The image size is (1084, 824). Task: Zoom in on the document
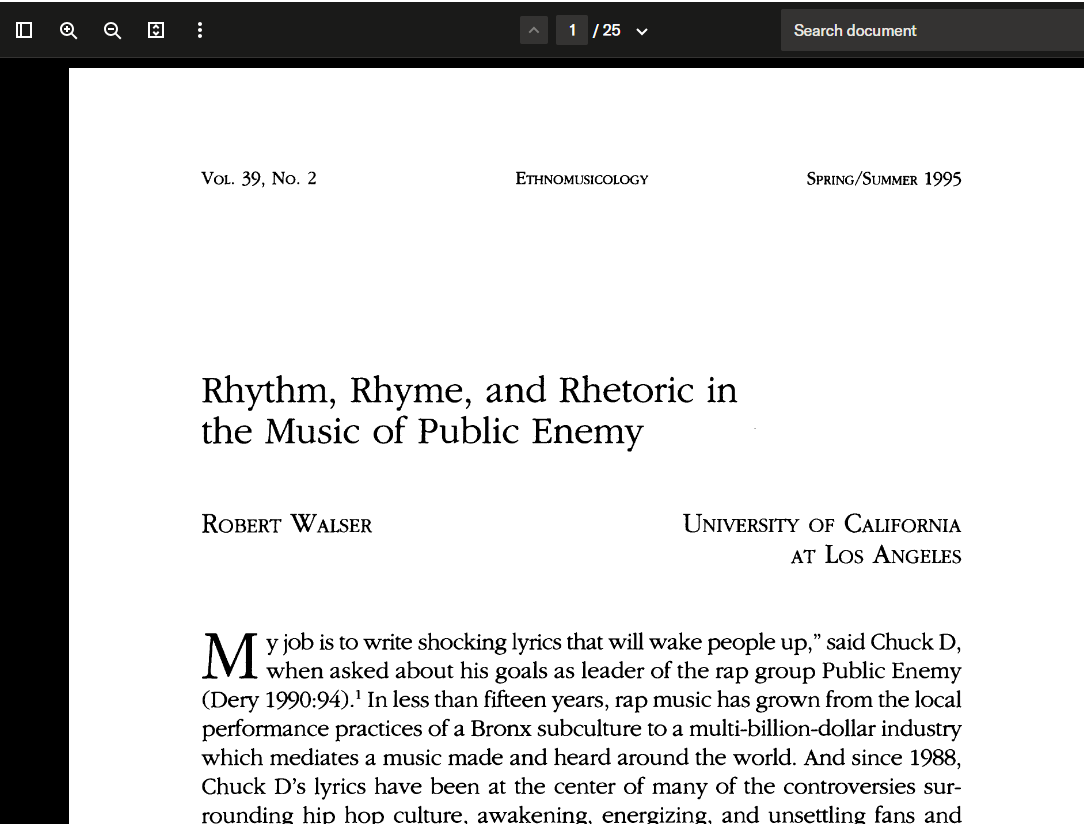pos(68,30)
